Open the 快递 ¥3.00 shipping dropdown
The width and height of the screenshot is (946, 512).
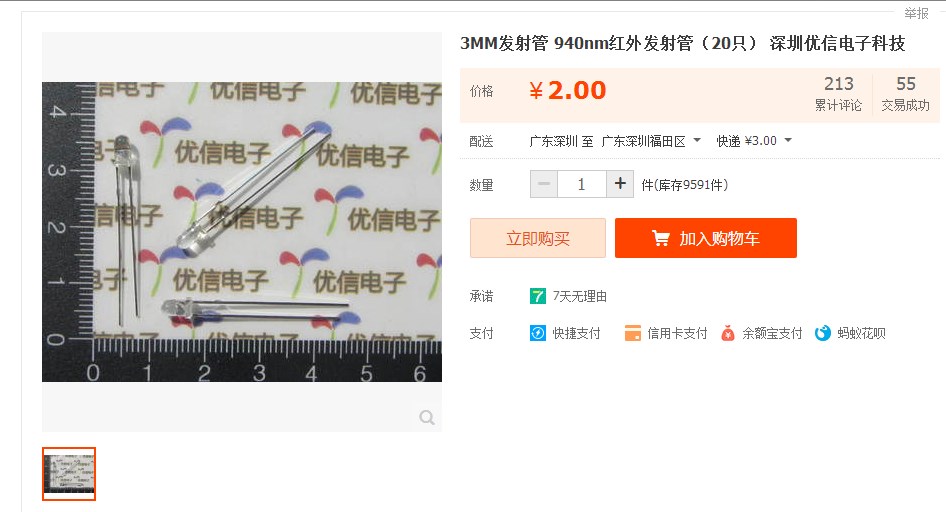[x=788, y=140]
